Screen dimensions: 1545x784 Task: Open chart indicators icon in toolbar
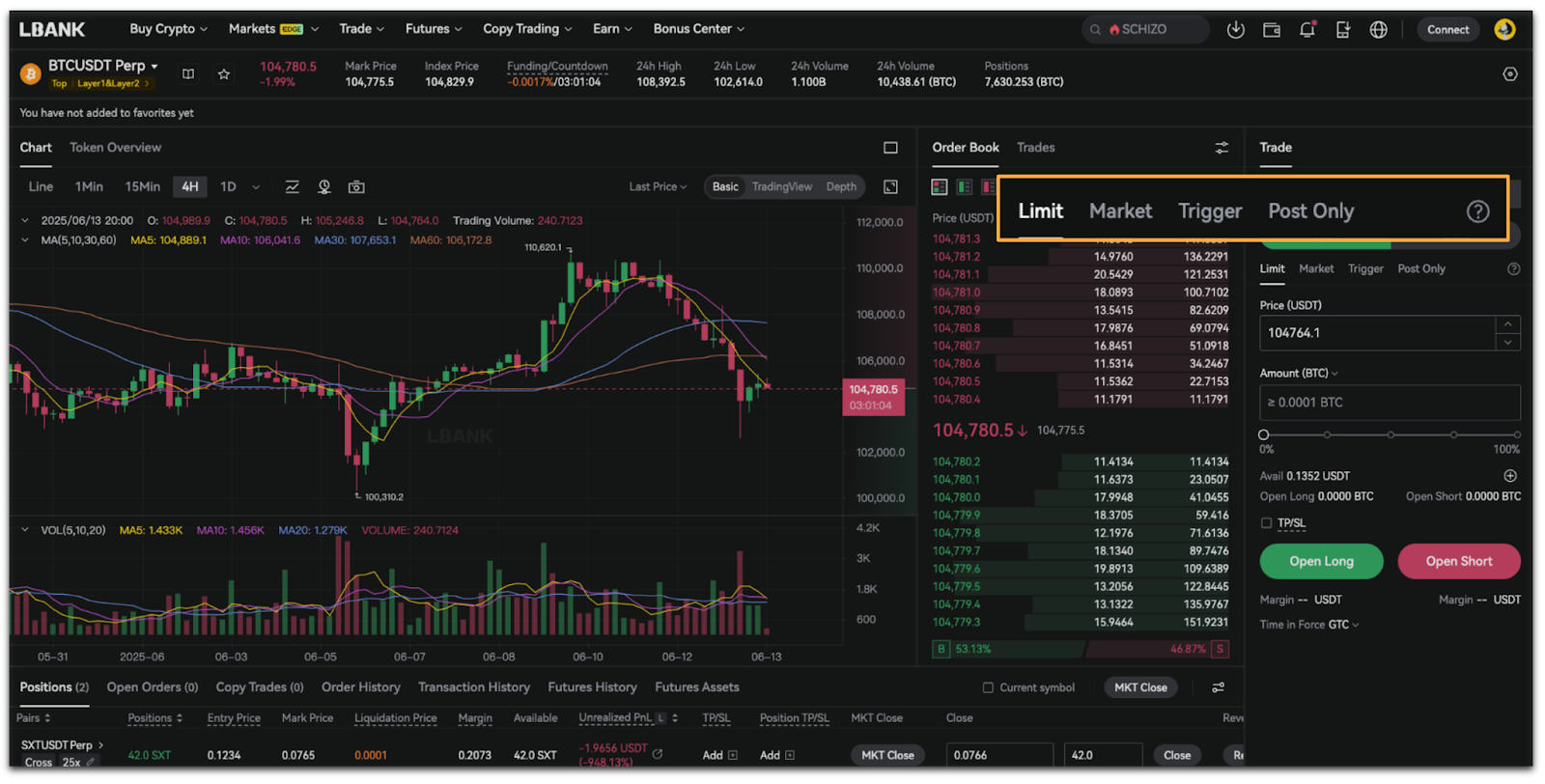tap(292, 187)
